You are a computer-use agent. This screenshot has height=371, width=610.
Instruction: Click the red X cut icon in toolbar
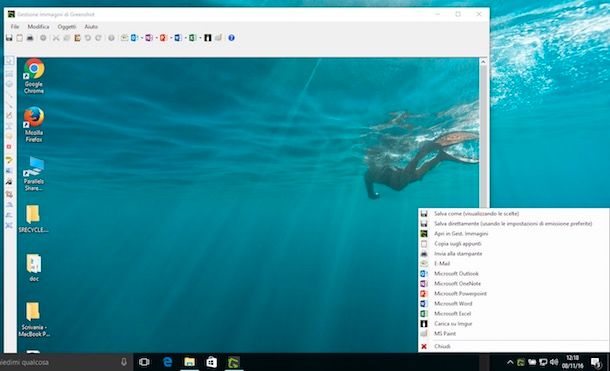tap(56, 38)
